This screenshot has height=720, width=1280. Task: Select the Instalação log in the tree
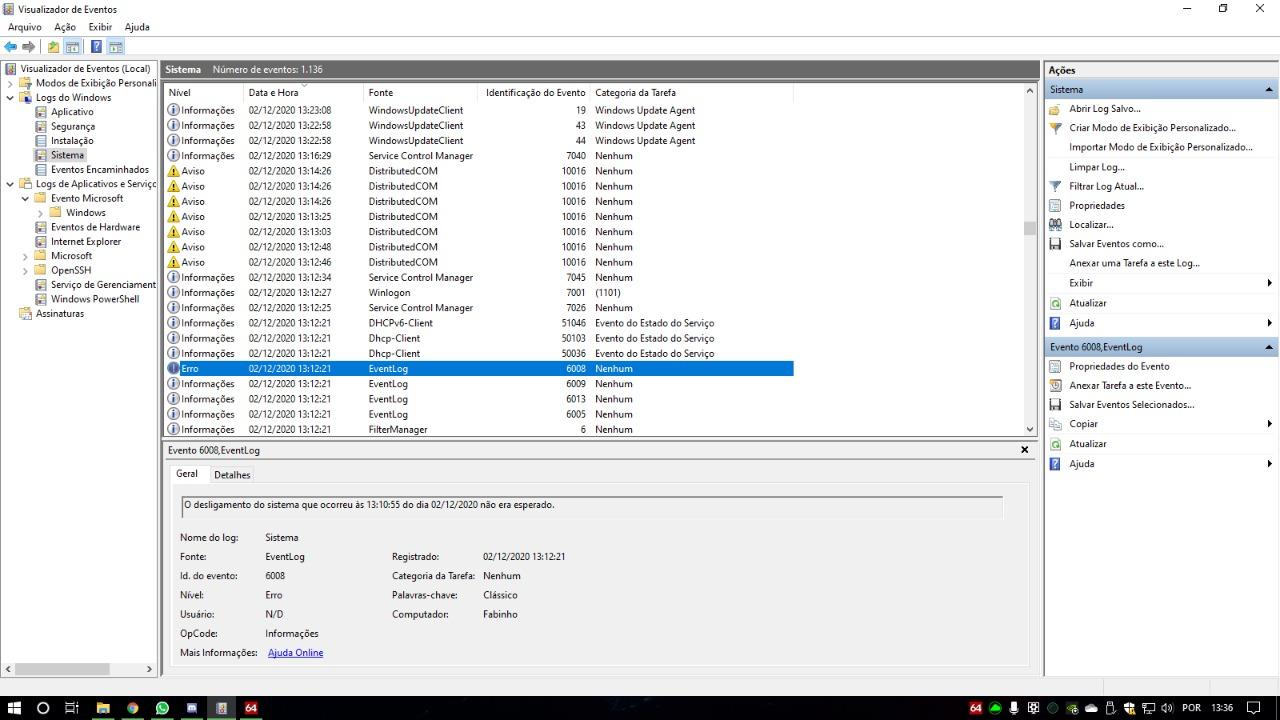(72, 141)
